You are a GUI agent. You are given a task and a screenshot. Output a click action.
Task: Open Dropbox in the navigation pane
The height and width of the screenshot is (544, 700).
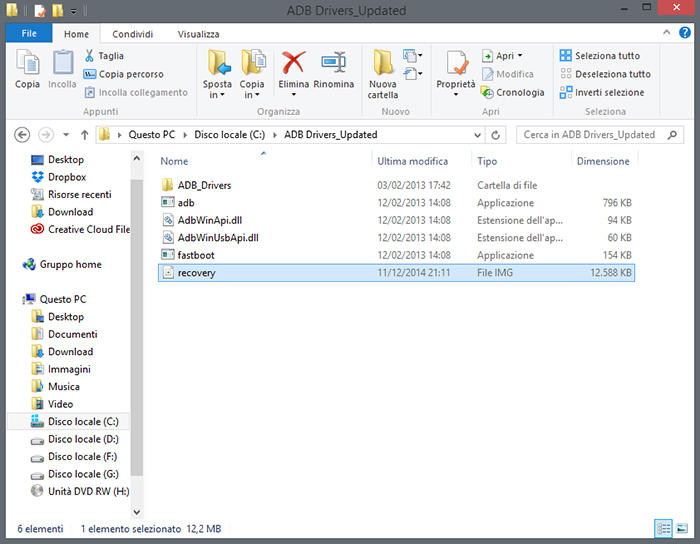[x=58, y=177]
